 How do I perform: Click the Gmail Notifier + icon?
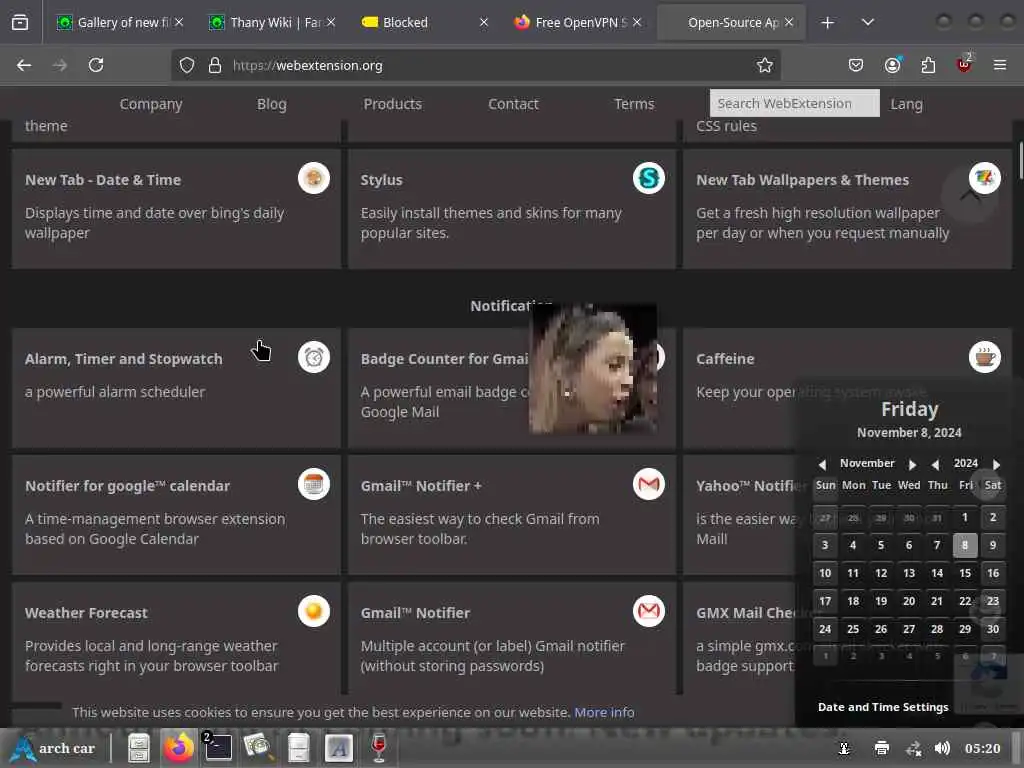pos(648,485)
